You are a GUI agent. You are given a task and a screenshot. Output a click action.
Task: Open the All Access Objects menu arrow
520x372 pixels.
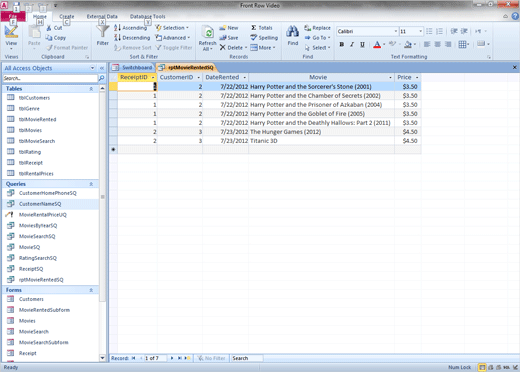(92, 68)
